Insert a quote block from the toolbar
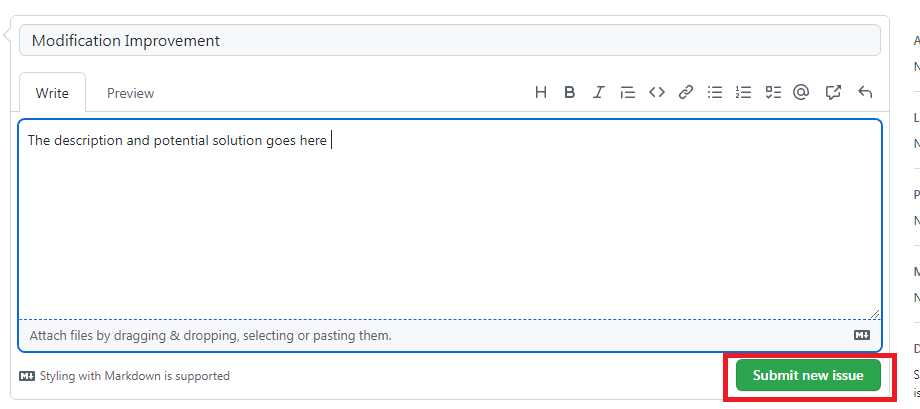The height and width of the screenshot is (409, 920). tap(627, 93)
